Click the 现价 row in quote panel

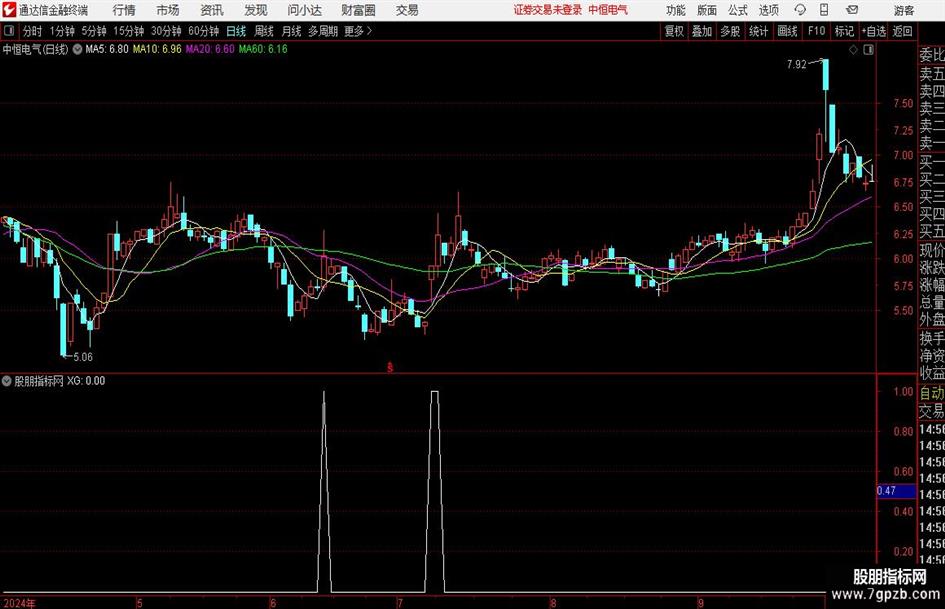(932, 250)
